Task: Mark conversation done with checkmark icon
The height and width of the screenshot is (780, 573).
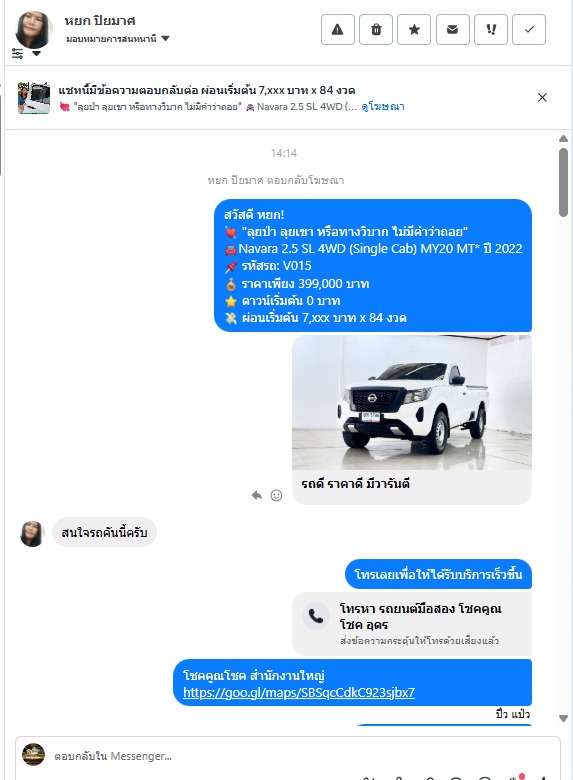Action: tap(529, 30)
